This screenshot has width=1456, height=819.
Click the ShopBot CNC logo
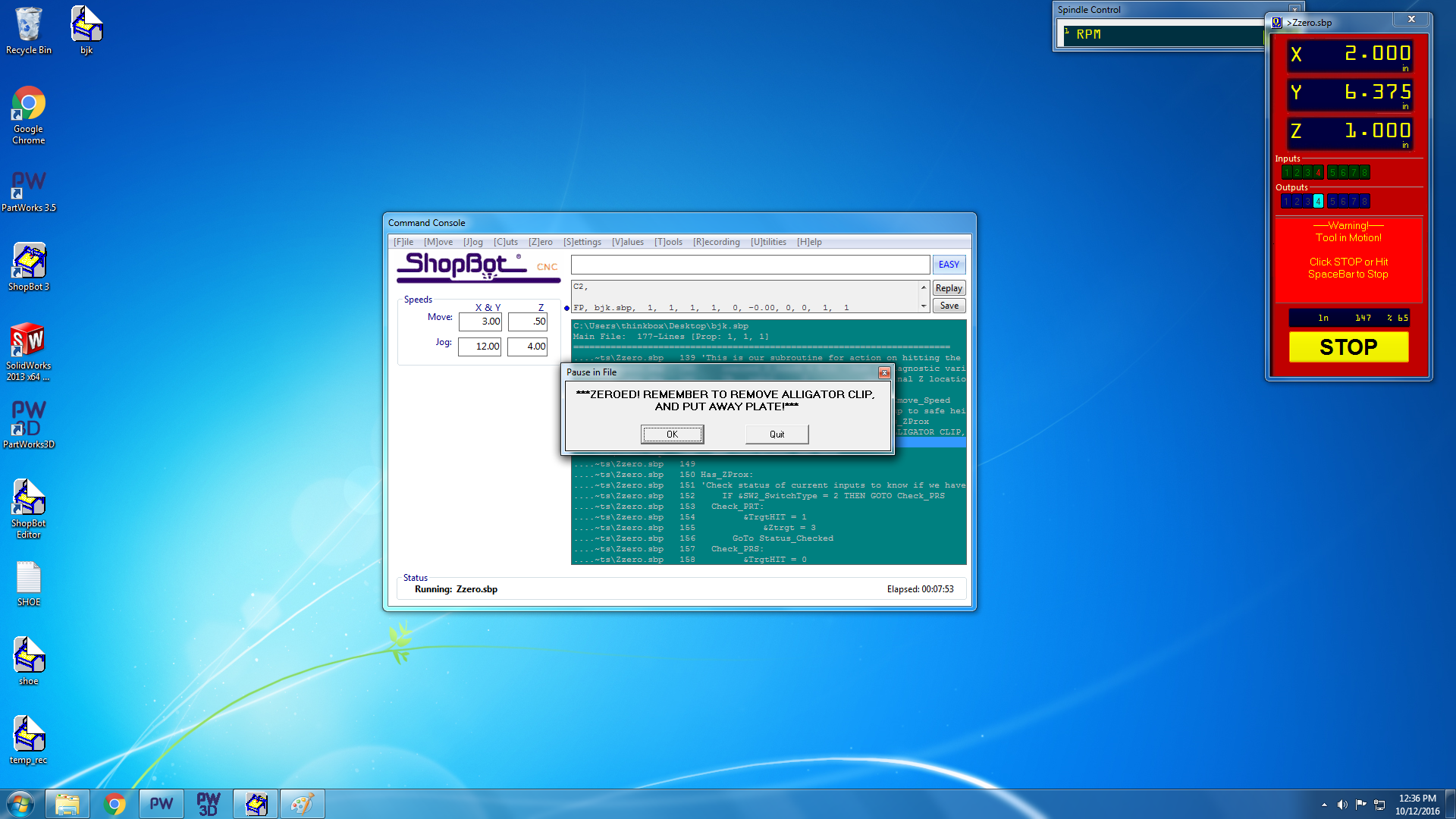click(478, 266)
